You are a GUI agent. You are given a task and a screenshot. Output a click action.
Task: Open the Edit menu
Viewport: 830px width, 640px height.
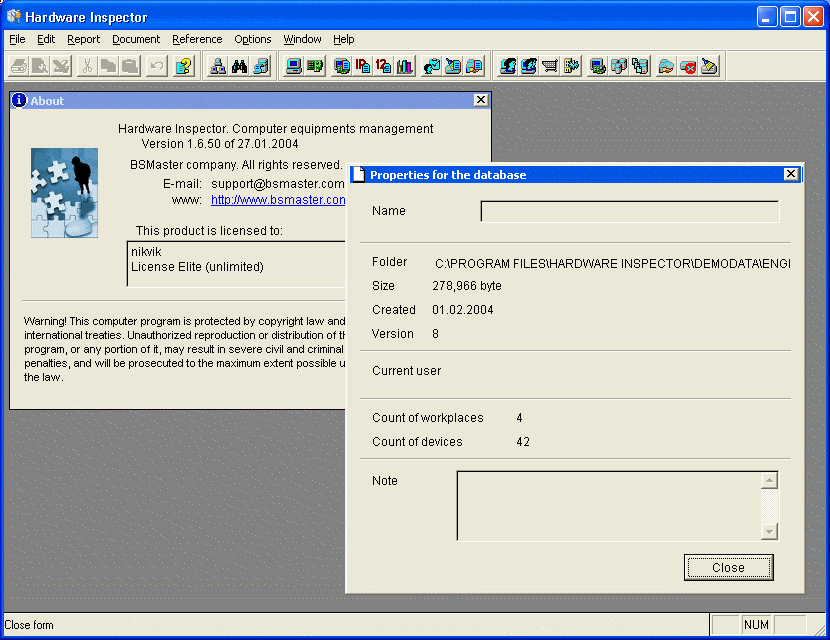tap(46, 39)
